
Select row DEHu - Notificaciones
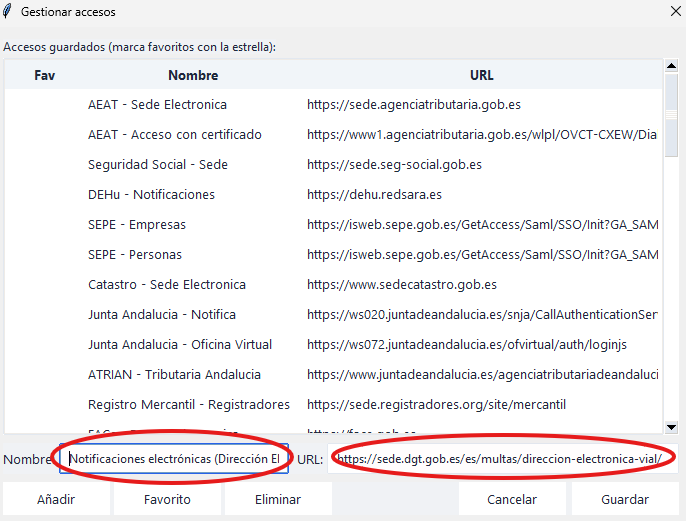(333, 194)
